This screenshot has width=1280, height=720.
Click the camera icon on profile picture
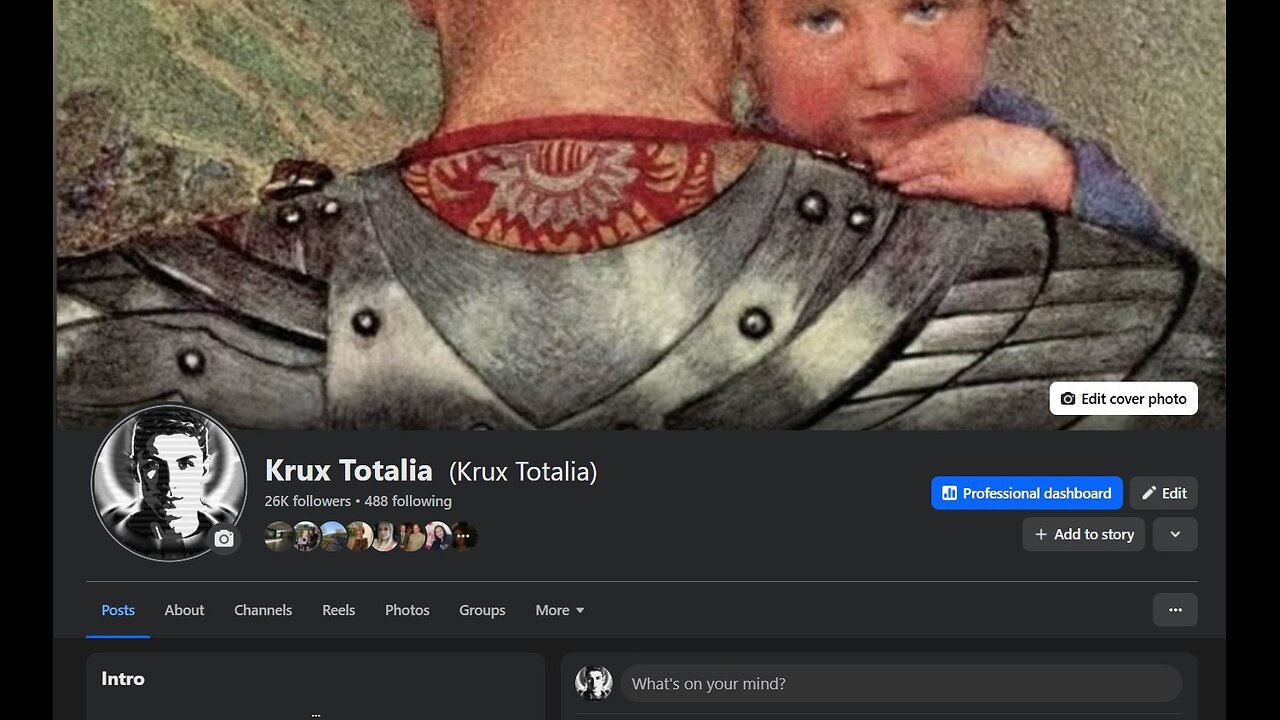coord(224,539)
